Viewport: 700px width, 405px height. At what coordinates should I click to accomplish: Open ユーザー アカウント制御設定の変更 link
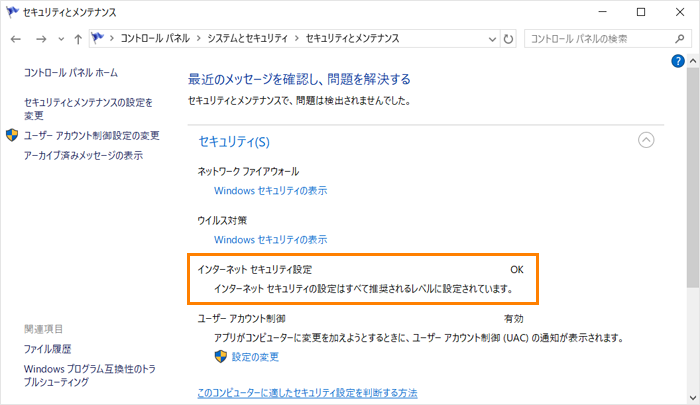(92, 135)
